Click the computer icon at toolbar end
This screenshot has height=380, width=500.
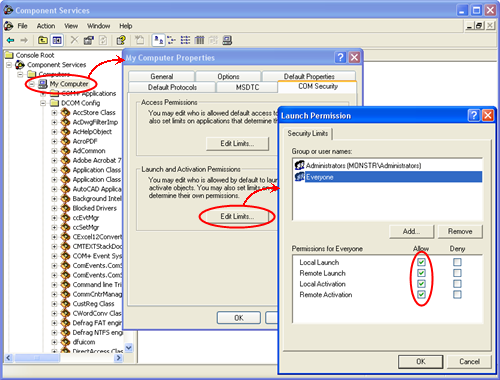(227, 40)
